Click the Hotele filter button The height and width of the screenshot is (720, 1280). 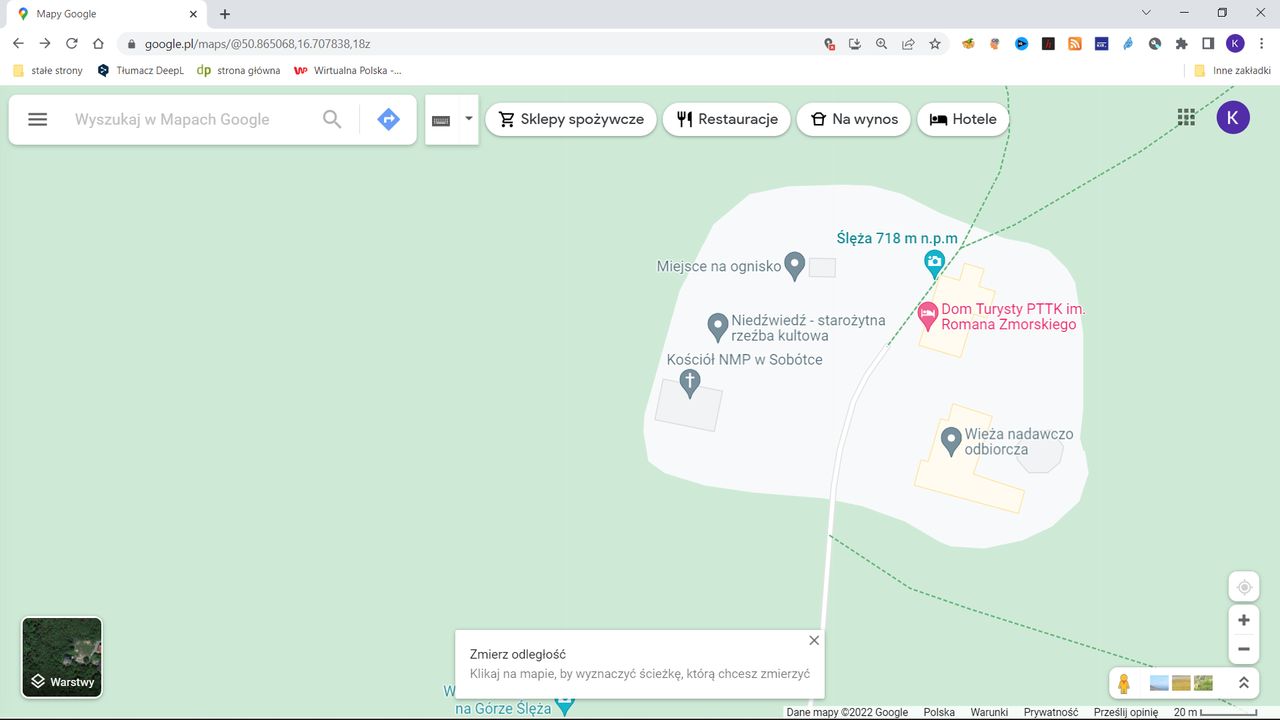[962, 118]
